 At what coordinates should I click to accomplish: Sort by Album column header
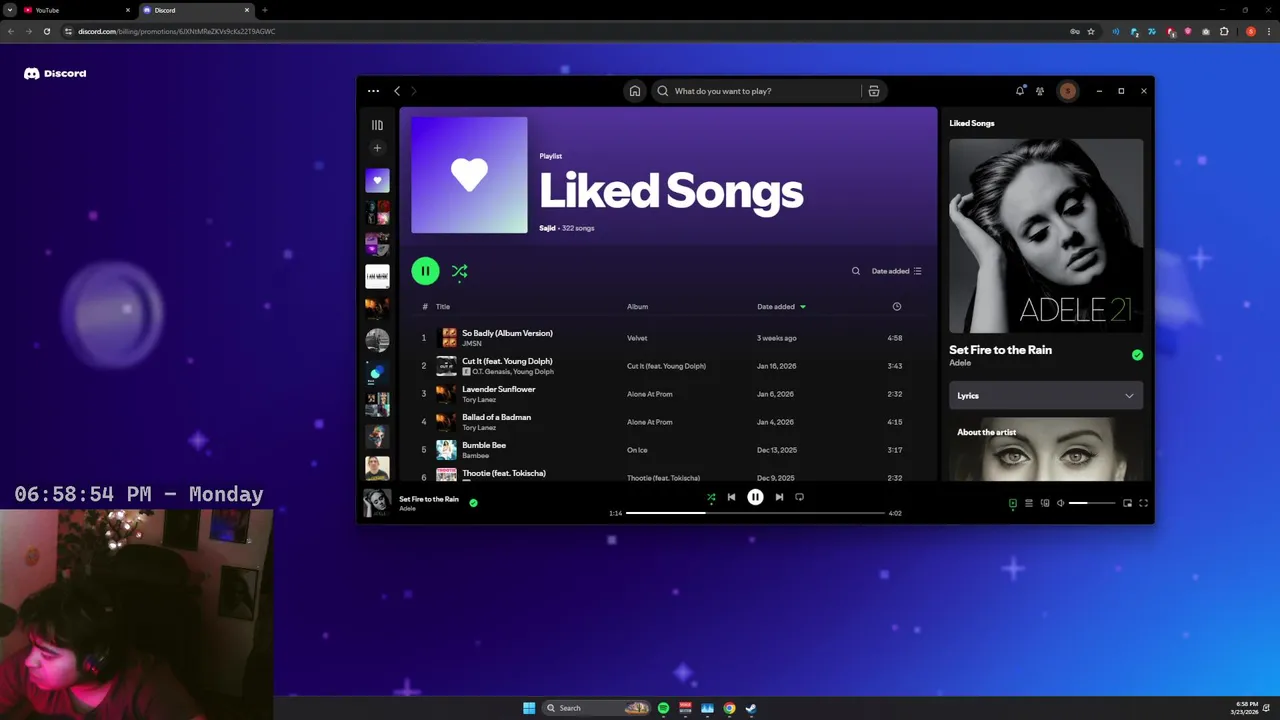(638, 307)
